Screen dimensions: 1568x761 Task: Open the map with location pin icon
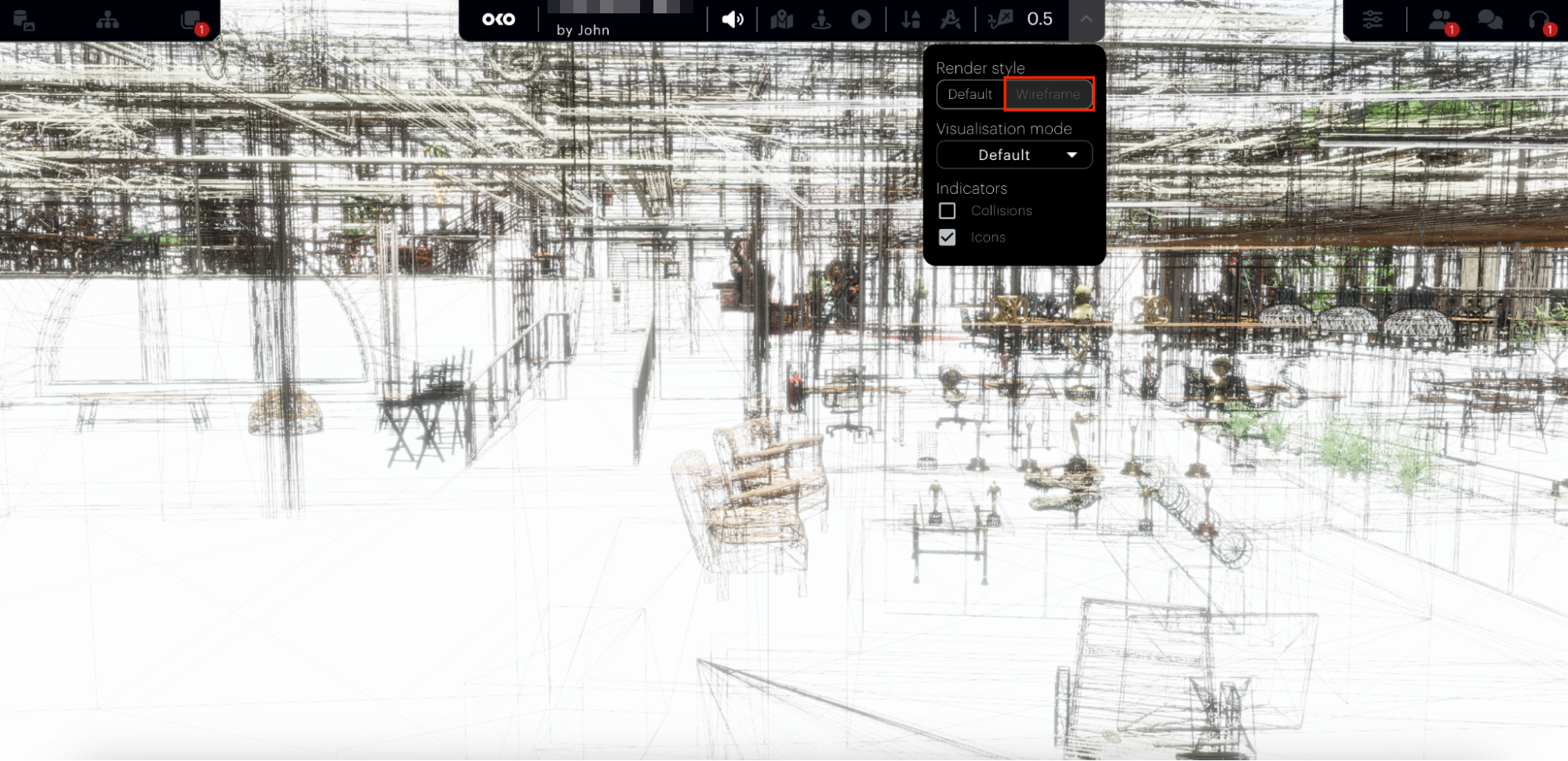(x=782, y=20)
